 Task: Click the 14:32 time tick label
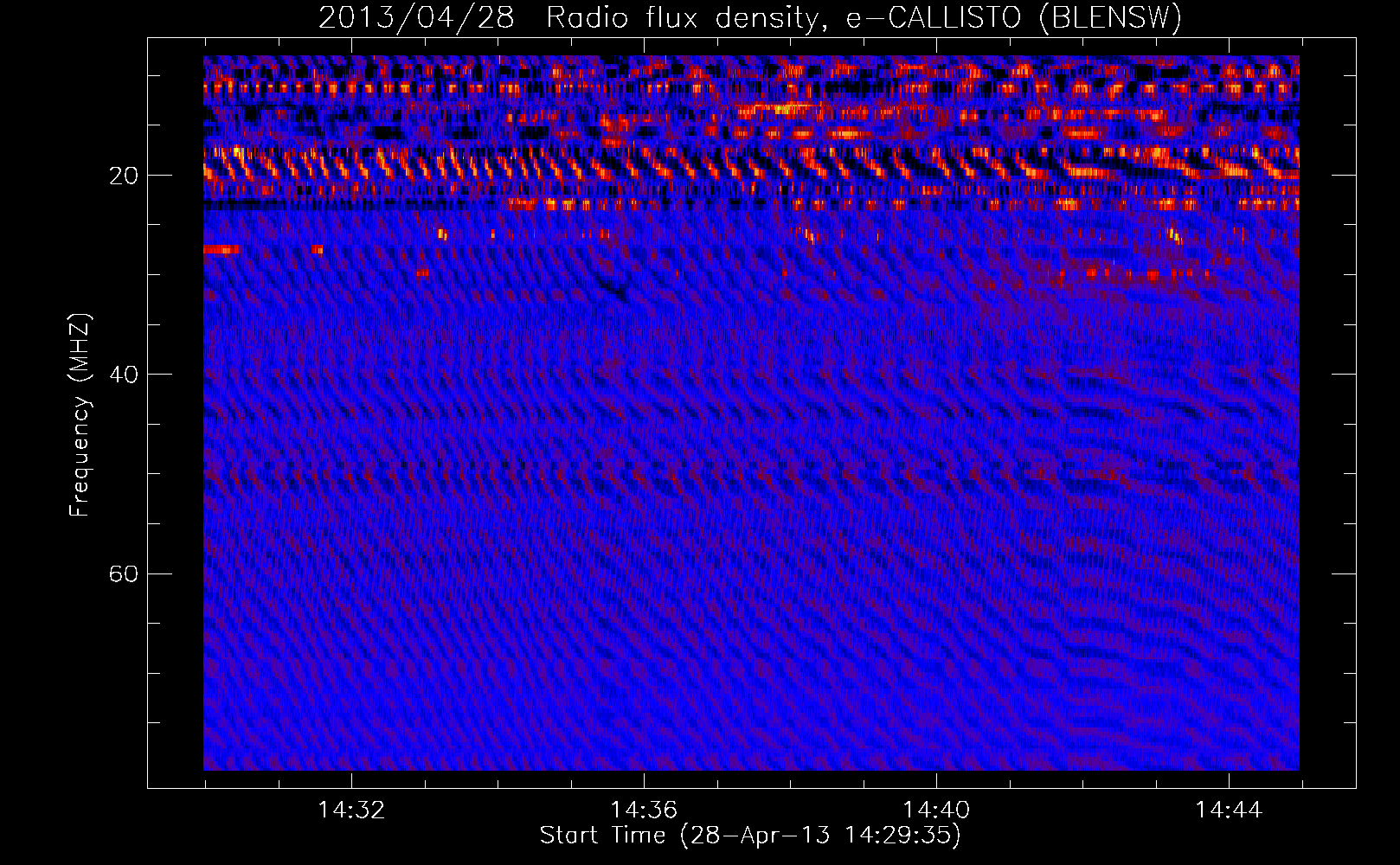click(x=351, y=811)
